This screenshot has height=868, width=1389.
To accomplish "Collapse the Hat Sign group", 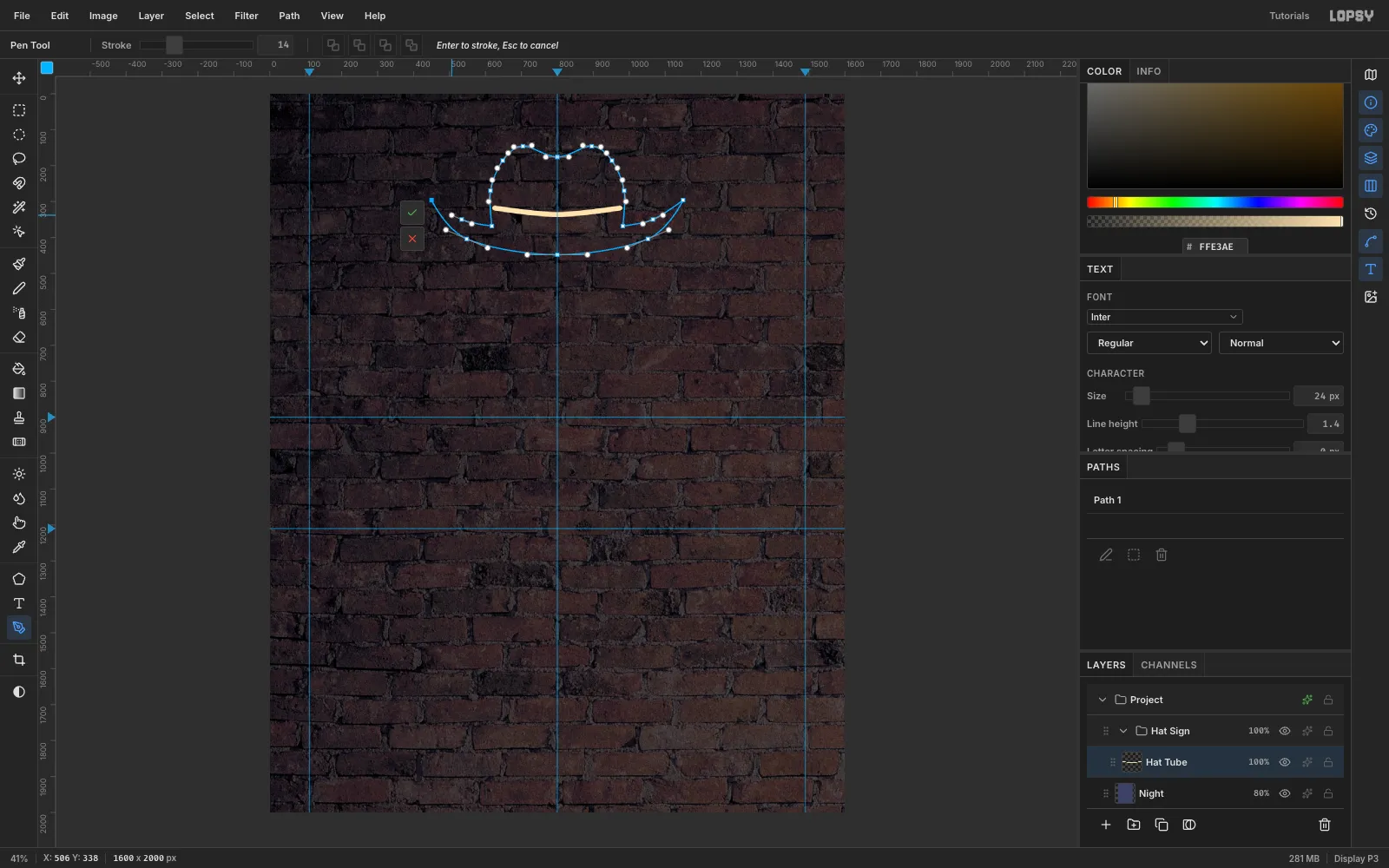I will (x=1123, y=731).
